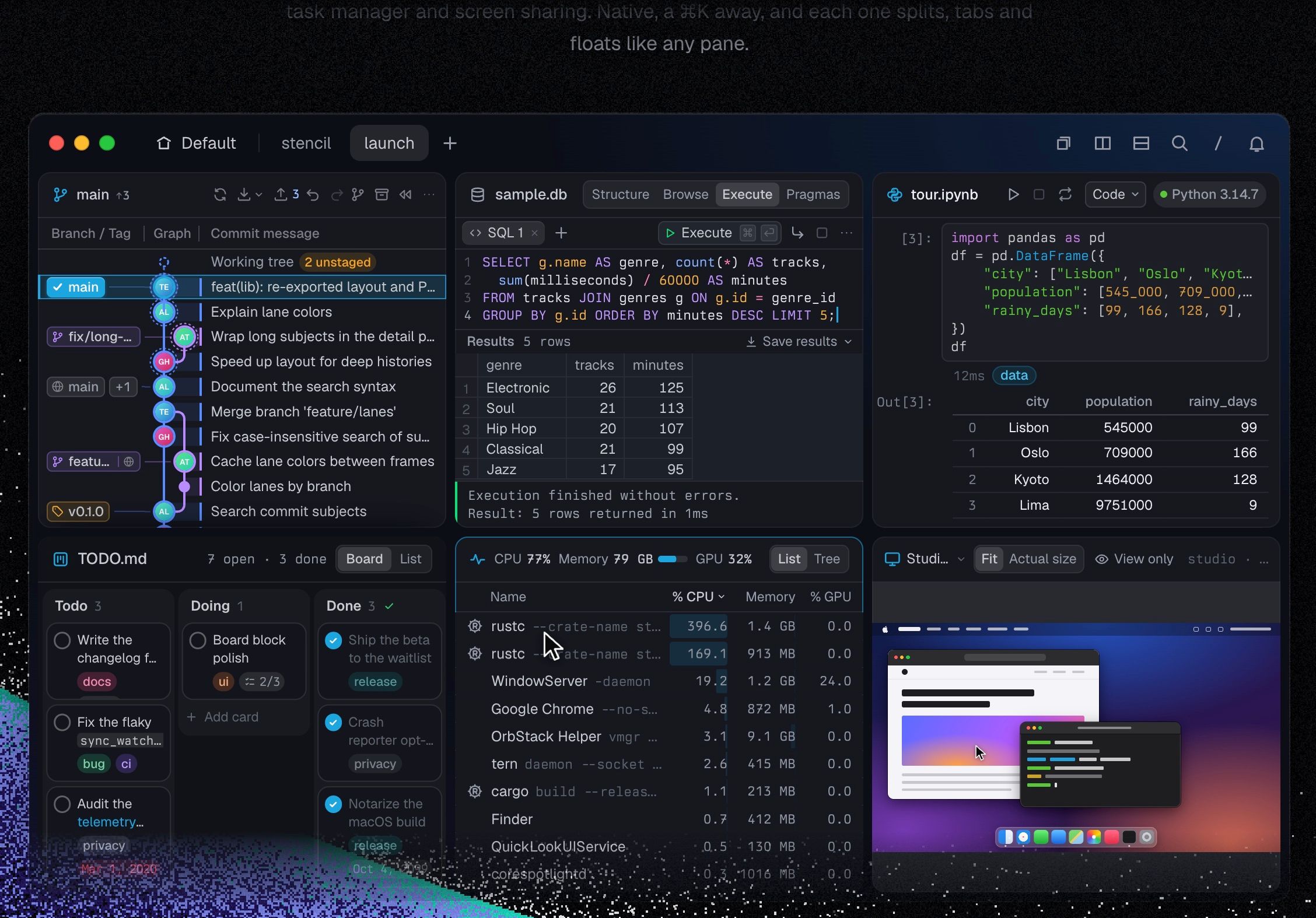Mark 'Board block polish' card complete
Image resolution: width=1316 pixels, height=918 pixels.
[198, 640]
